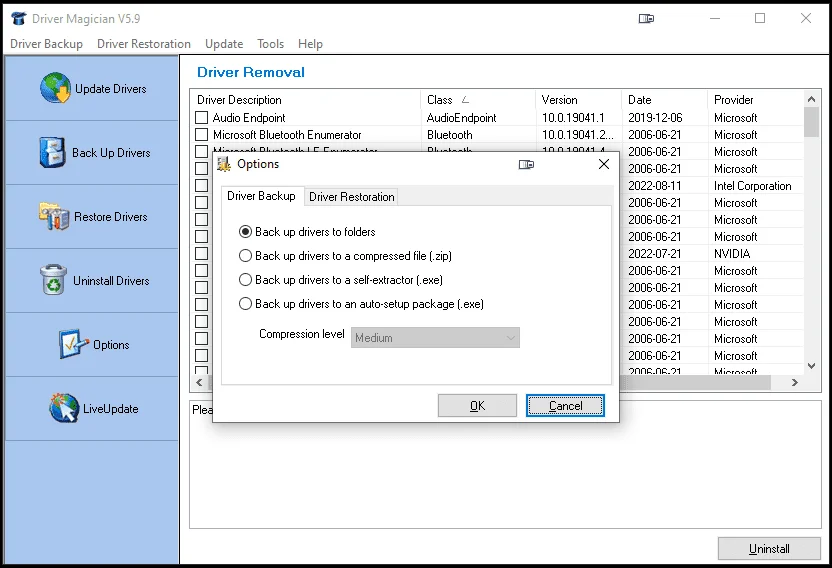Click the Uninstall Drivers recycle bin icon
Image resolution: width=832 pixels, height=568 pixels.
(x=53, y=280)
